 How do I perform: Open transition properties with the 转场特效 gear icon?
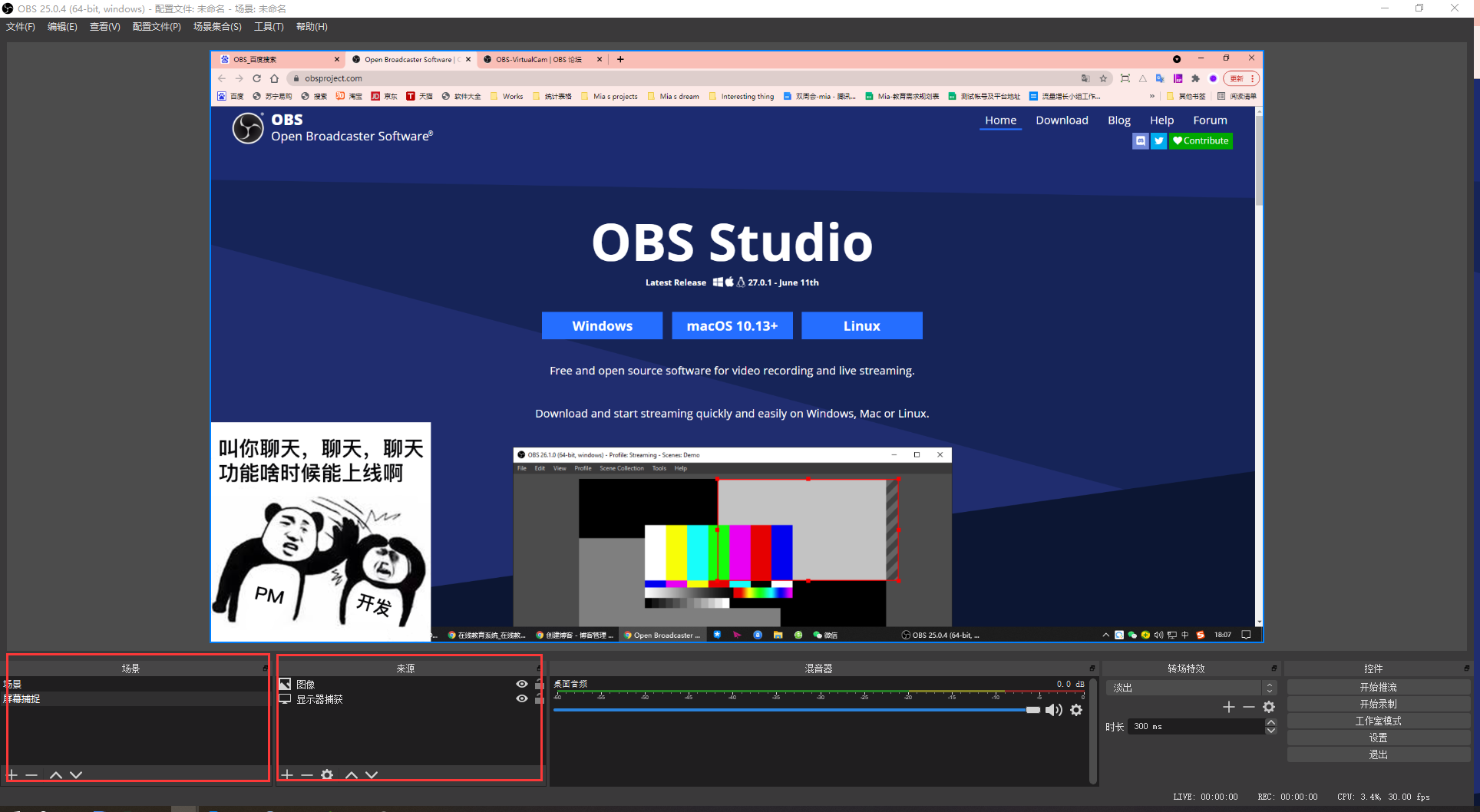(x=1269, y=707)
